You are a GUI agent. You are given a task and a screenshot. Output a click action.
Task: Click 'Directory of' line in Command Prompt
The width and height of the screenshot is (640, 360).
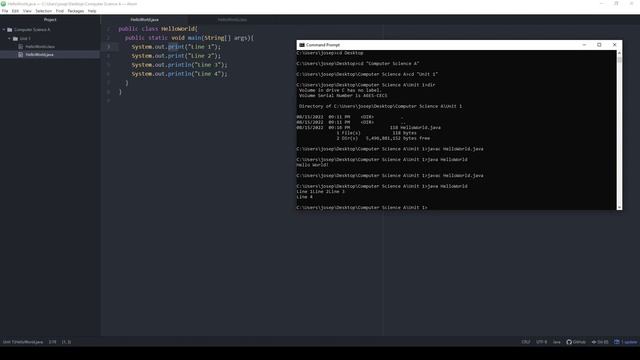[380, 106]
